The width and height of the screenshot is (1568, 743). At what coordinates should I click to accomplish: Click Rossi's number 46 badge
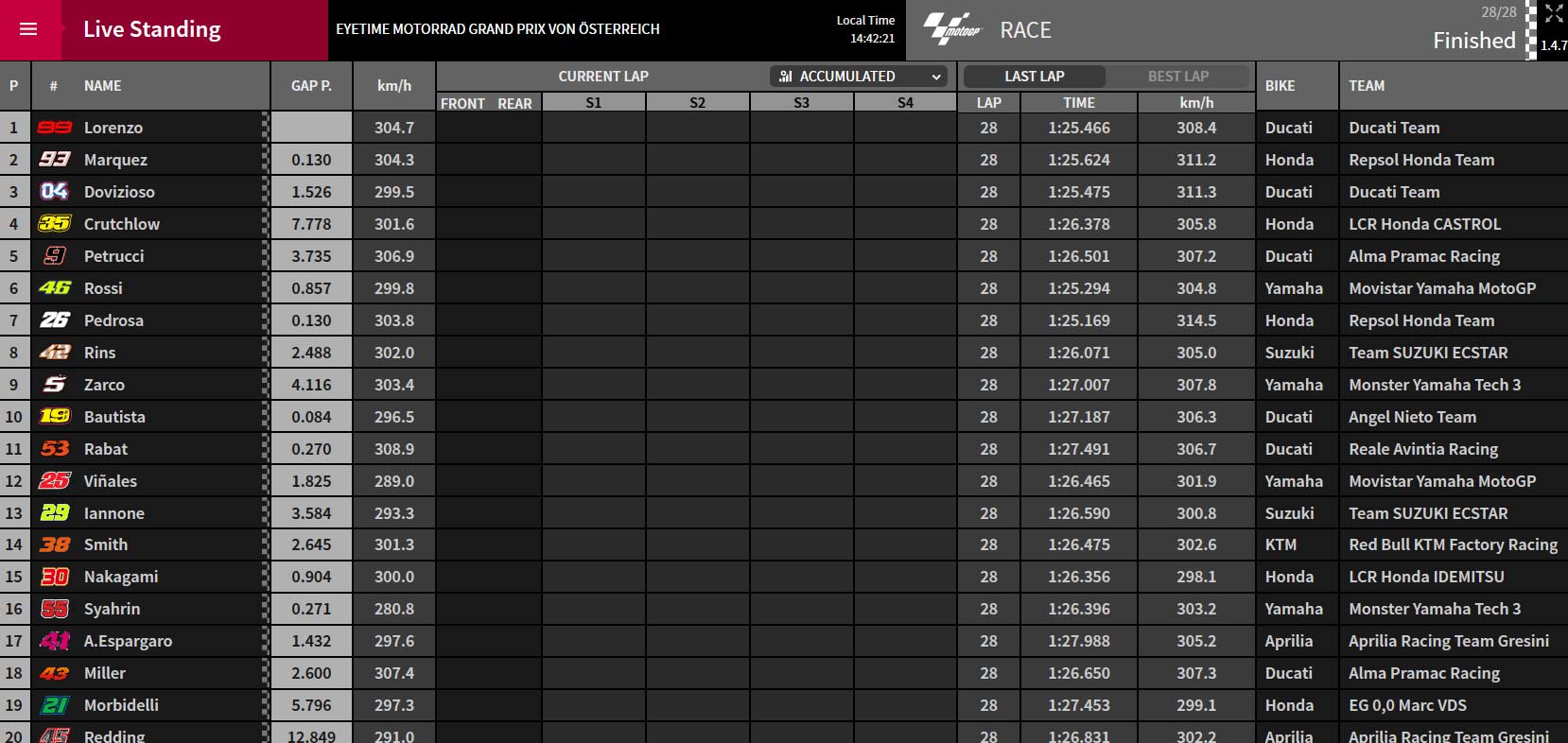click(x=55, y=288)
